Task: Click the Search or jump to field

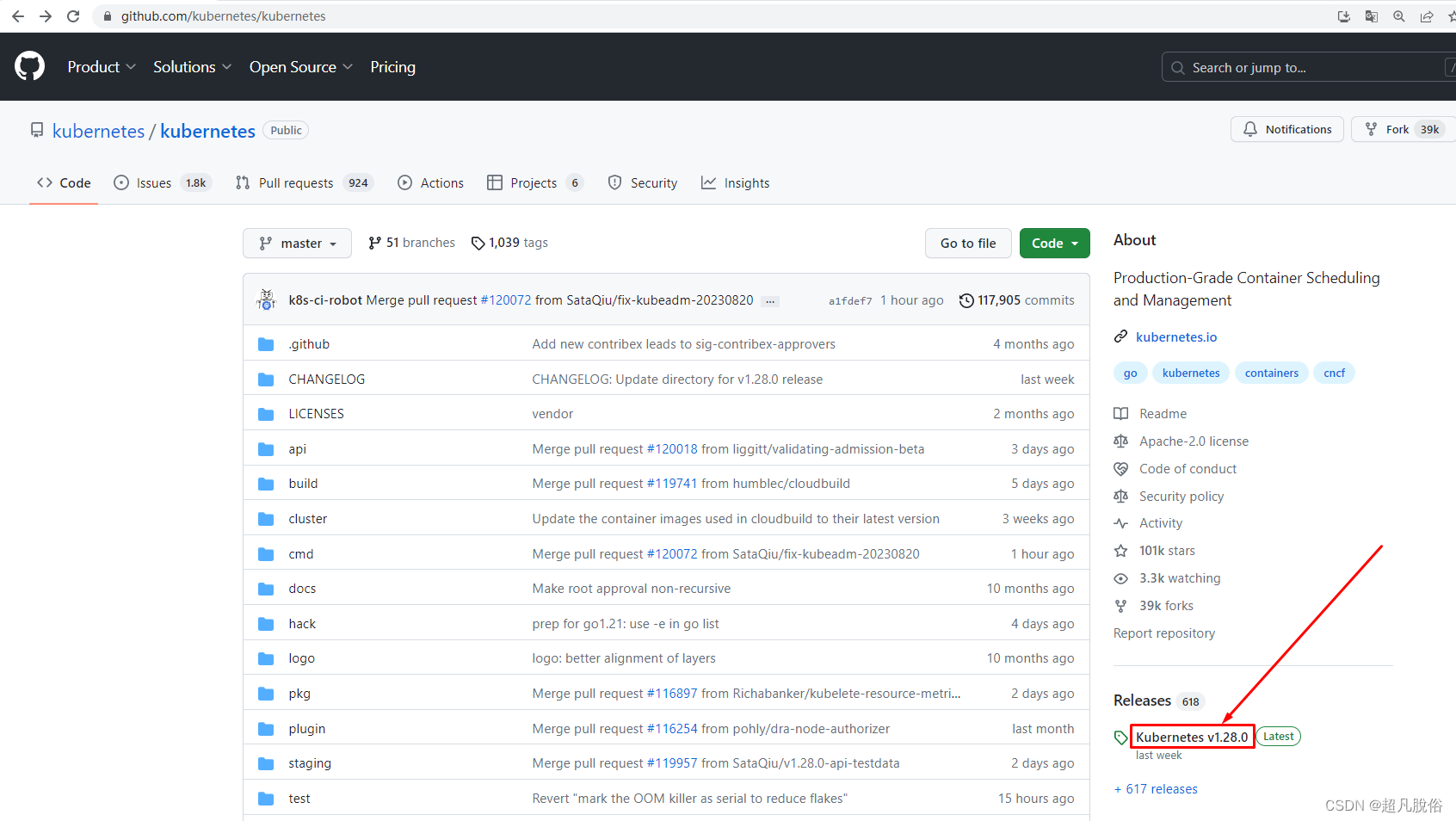Action: (1308, 67)
